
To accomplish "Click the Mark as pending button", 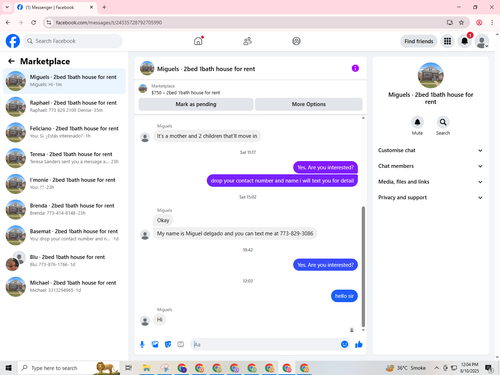I will pyautogui.click(x=196, y=104).
